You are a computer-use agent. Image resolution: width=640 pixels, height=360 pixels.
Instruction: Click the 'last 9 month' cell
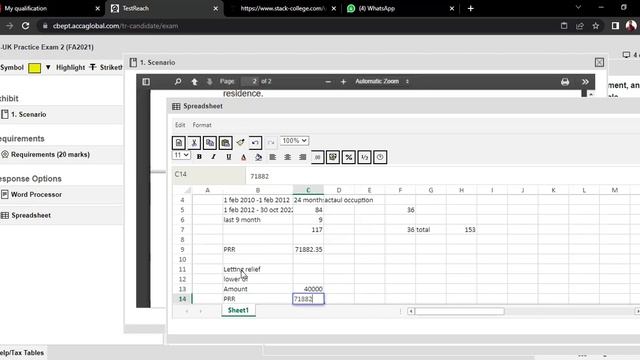click(258, 220)
